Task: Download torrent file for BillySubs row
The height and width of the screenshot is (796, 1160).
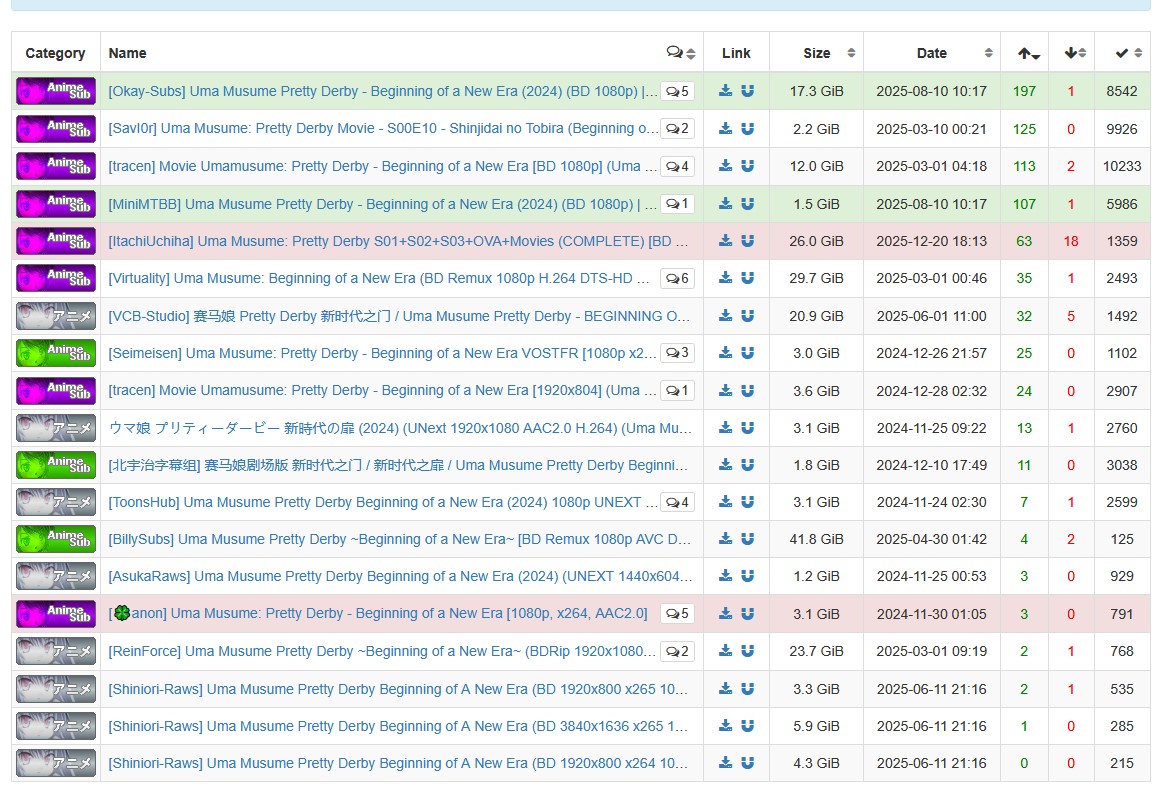Action: point(726,539)
